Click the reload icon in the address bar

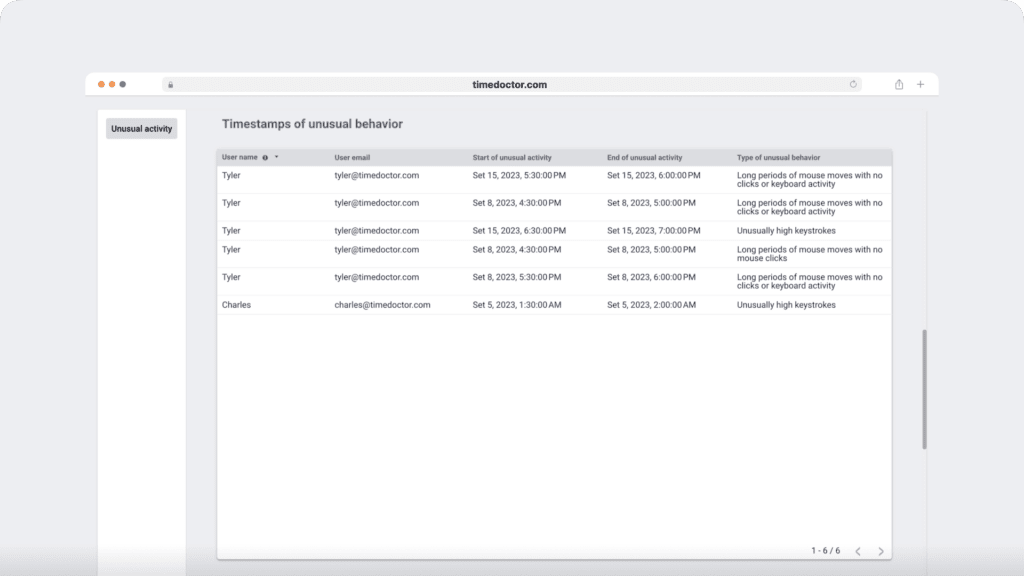tap(852, 84)
